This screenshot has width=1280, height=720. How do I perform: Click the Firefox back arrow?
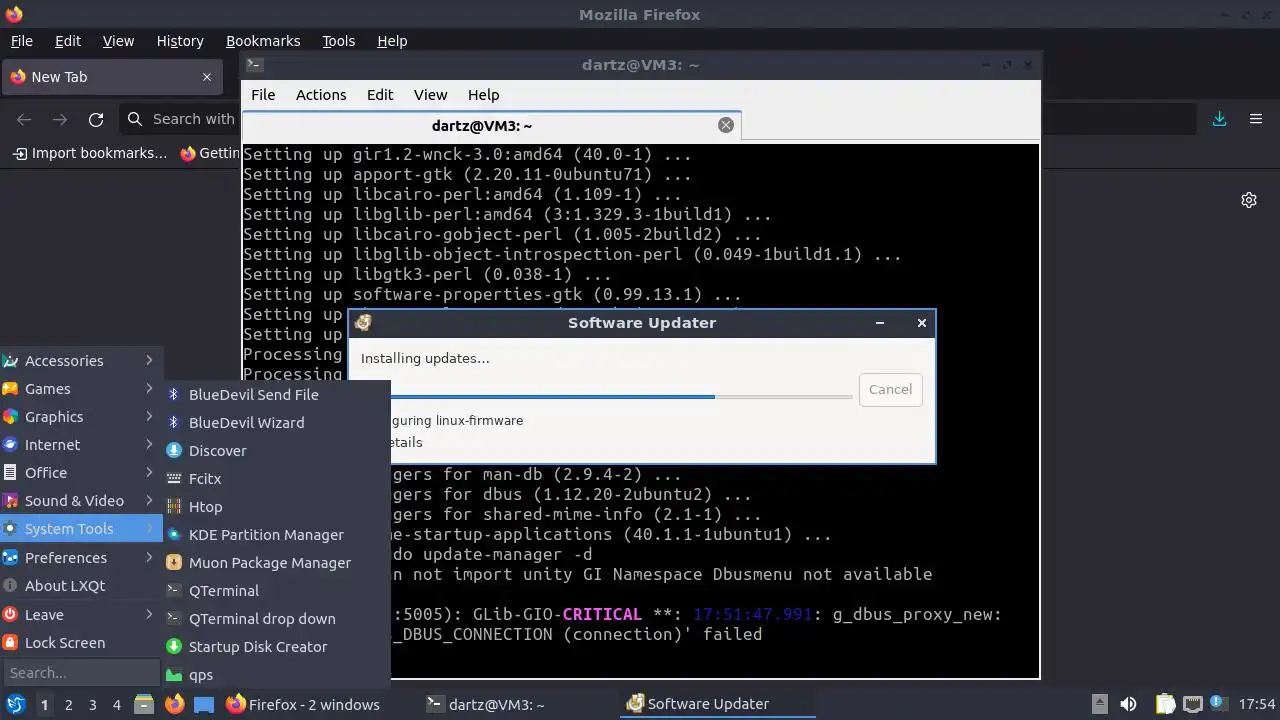24,119
